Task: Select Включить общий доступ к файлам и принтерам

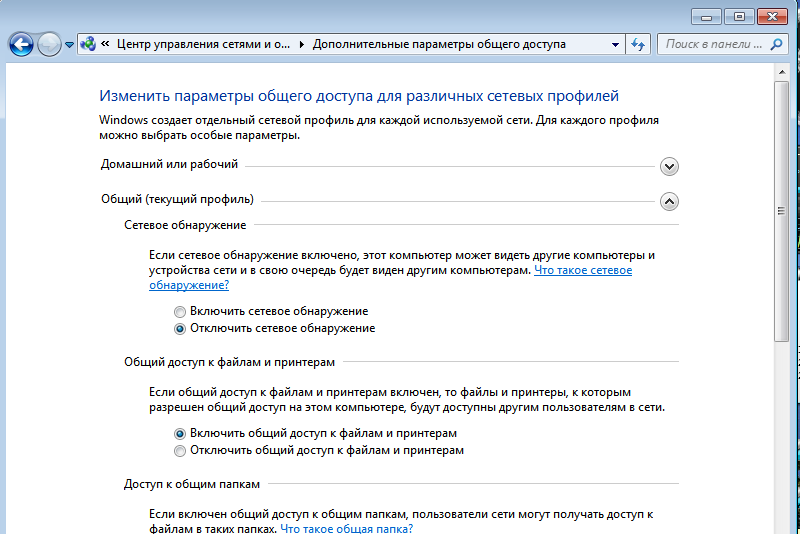Action: (x=180, y=434)
